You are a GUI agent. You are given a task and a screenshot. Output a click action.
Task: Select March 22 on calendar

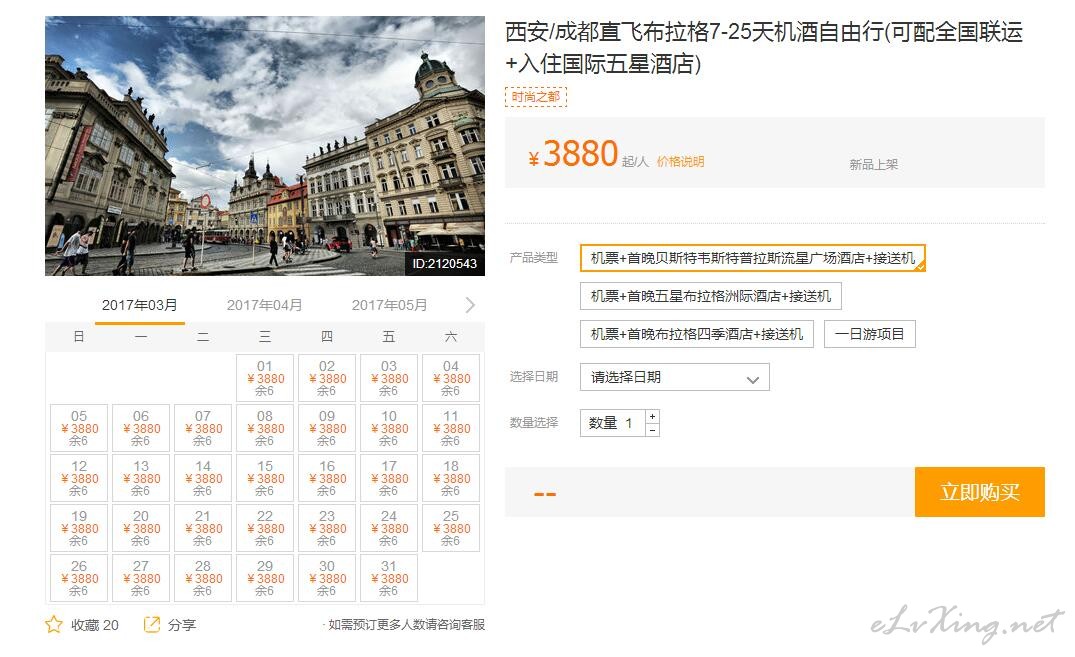tap(265, 528)
